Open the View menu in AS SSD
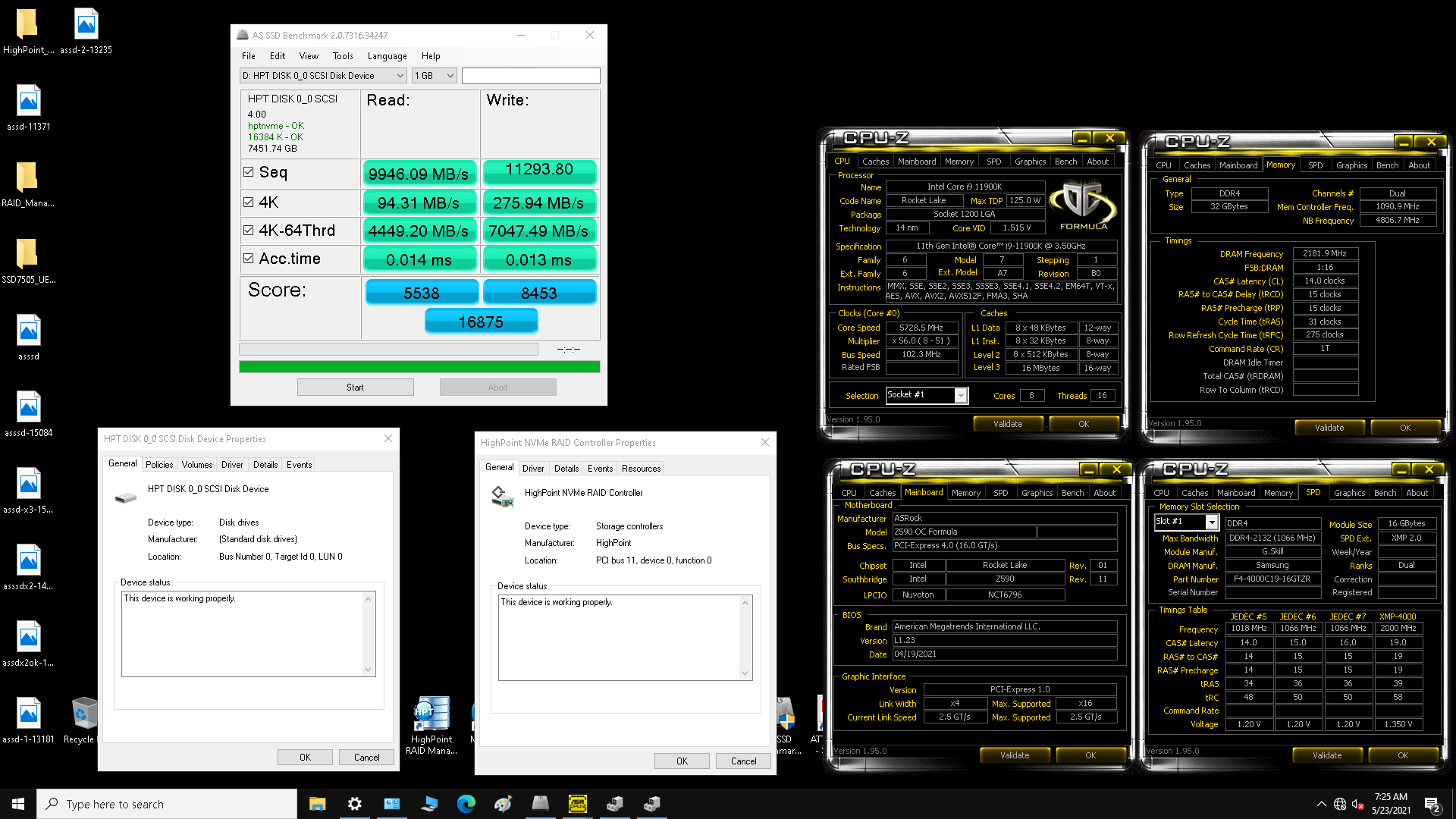The height and width of the screenshot is (819, 1456). (309, 56)
